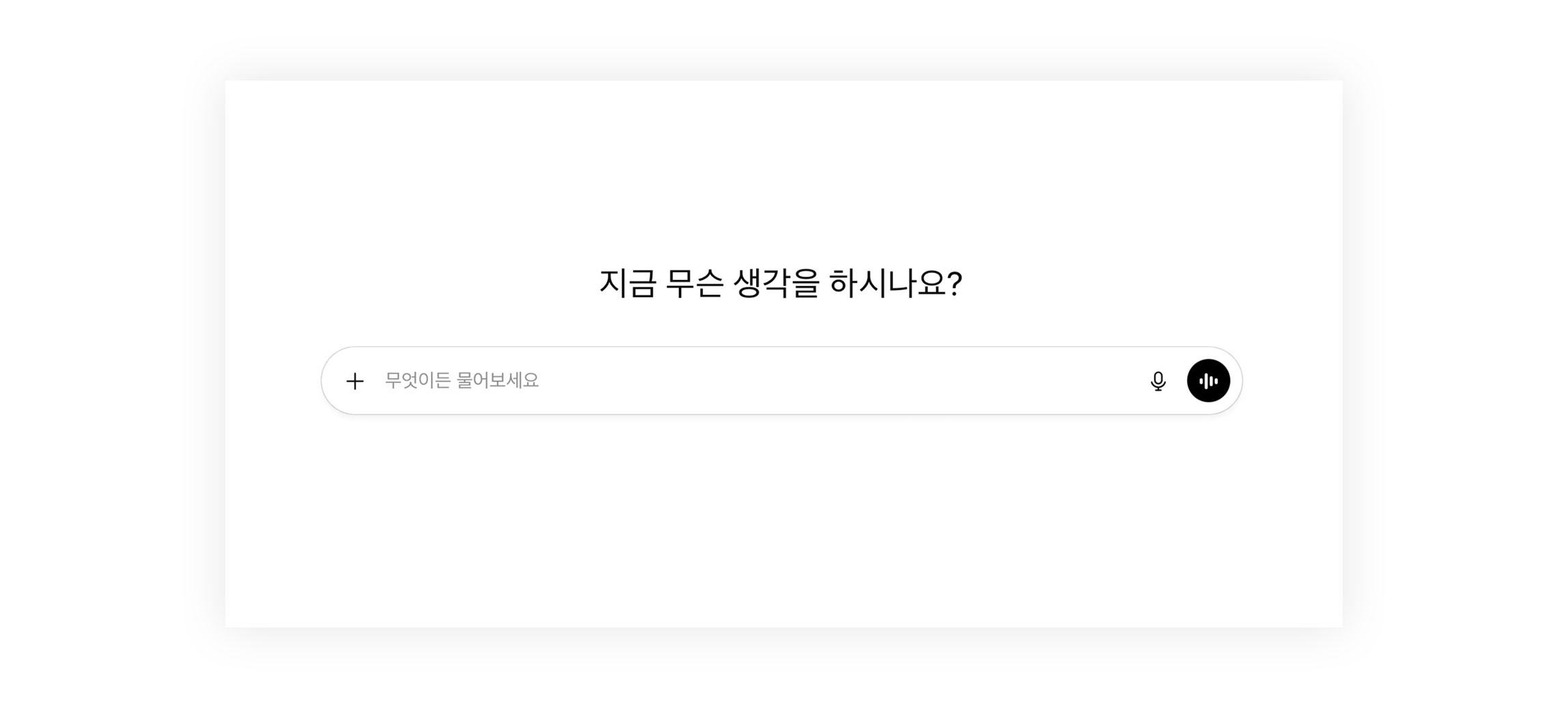Image resolution: width=1568 pixels, height=706 pixels.
Task: Show more tools with the + icon
Action: coord(354,381)
